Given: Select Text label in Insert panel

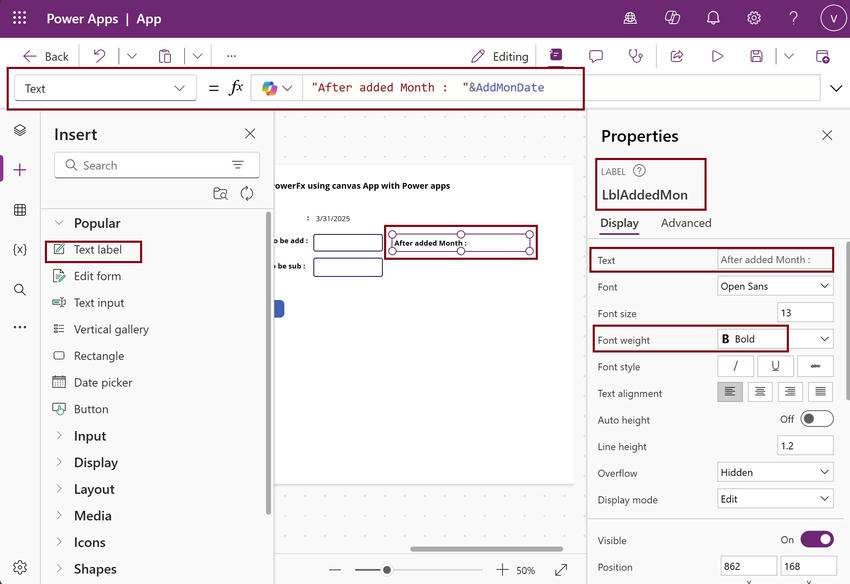Looking at the screenshot, I should tap(97, 249).
